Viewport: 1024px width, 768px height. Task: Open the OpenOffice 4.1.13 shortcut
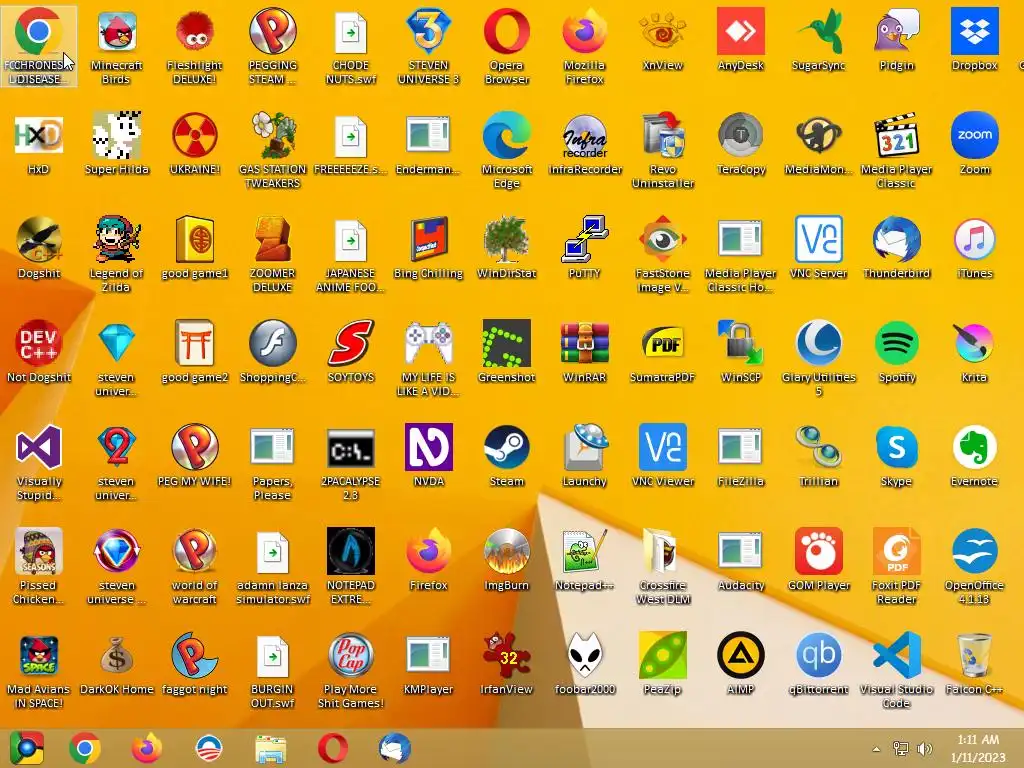[x=974, y=551]
